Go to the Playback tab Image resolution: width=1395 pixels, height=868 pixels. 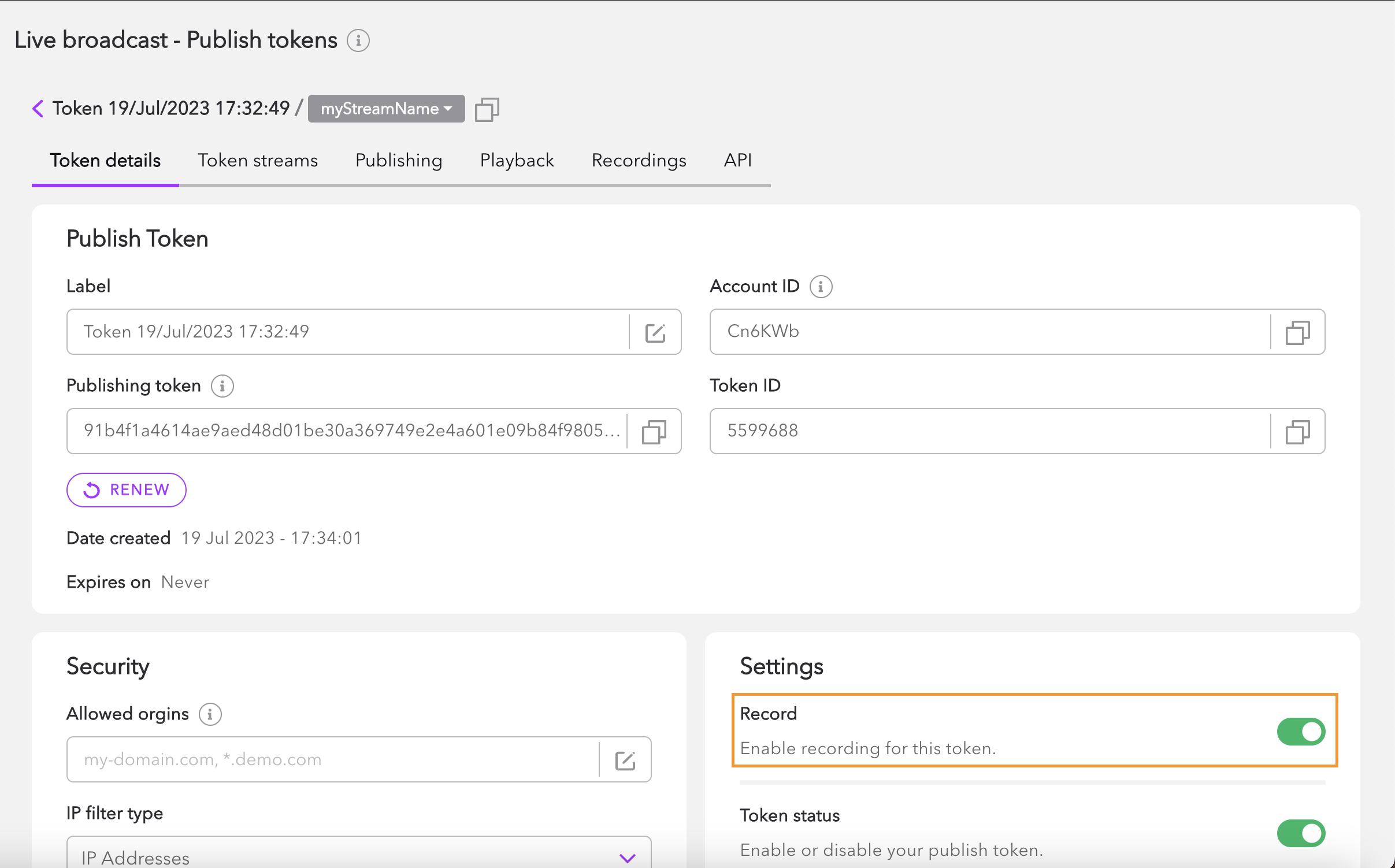coord(517,160)
